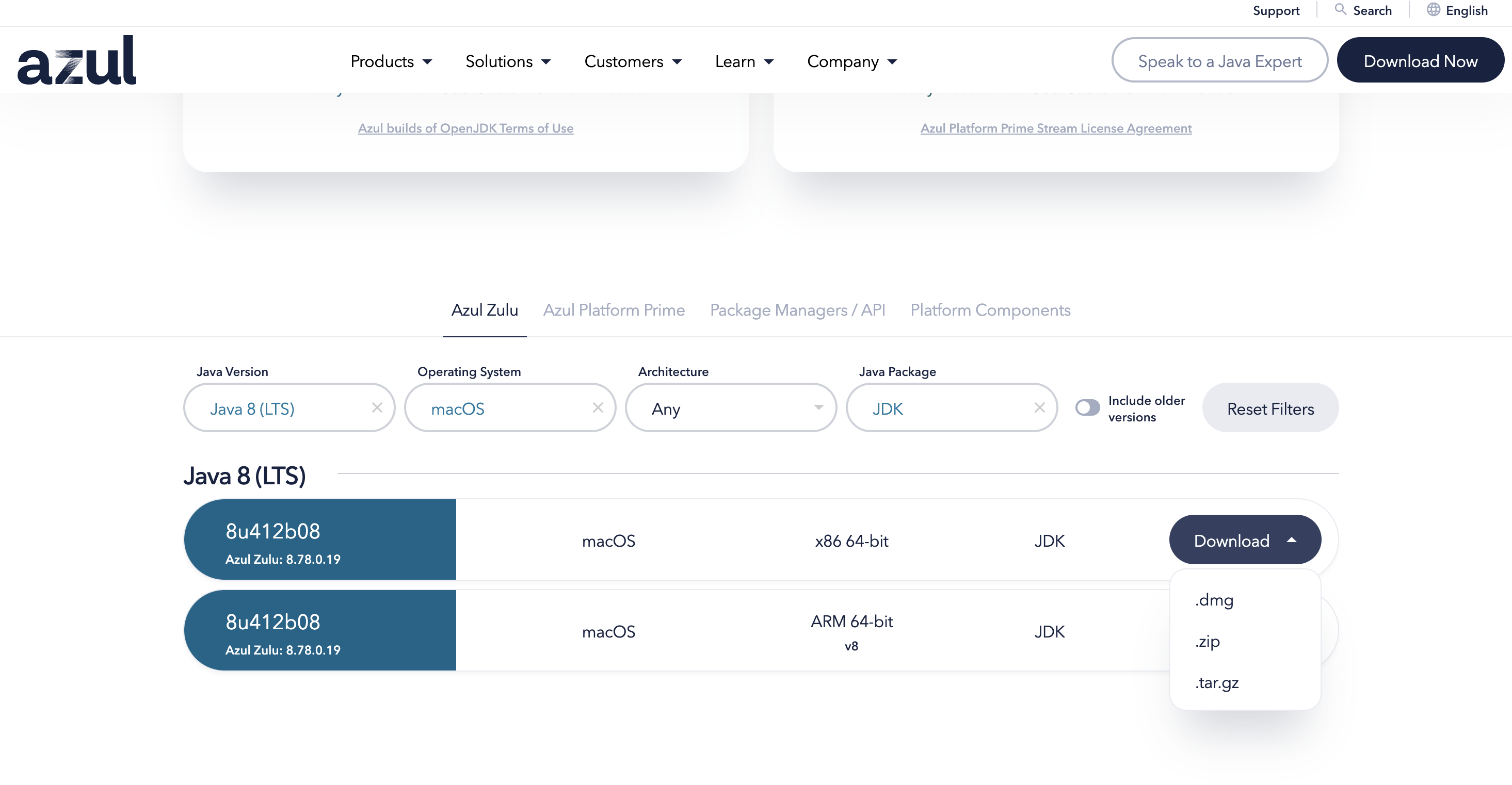
Task: Open the Java Version dropdown
Action: 289,408
